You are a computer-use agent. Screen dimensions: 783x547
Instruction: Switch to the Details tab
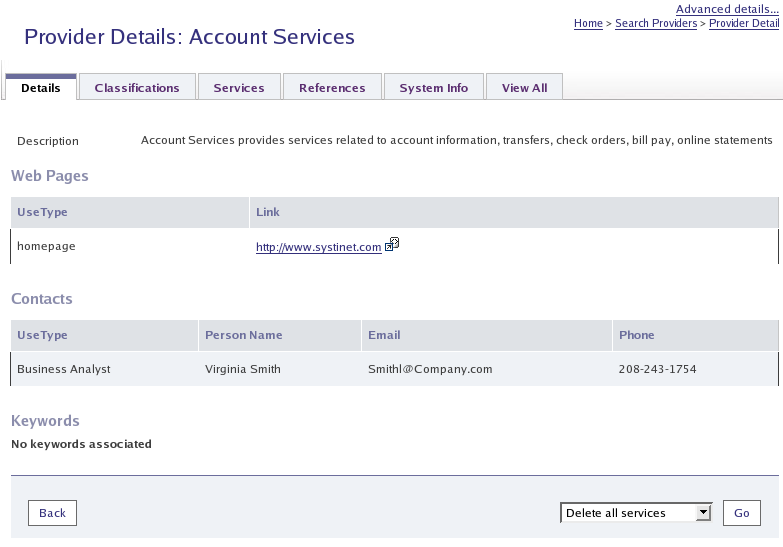(41, 87)
